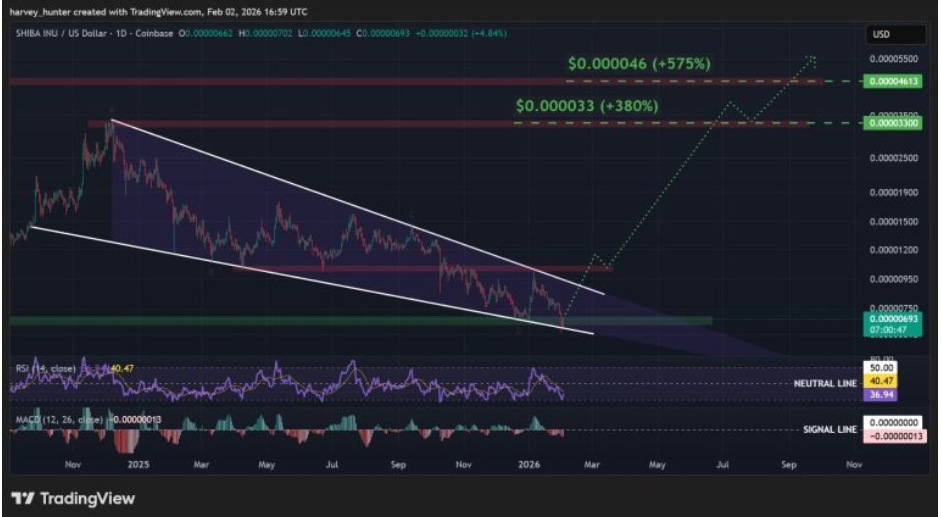
Task: Select the MACD (12, 26, close) indicator legend
Action: tap(60, 419)
